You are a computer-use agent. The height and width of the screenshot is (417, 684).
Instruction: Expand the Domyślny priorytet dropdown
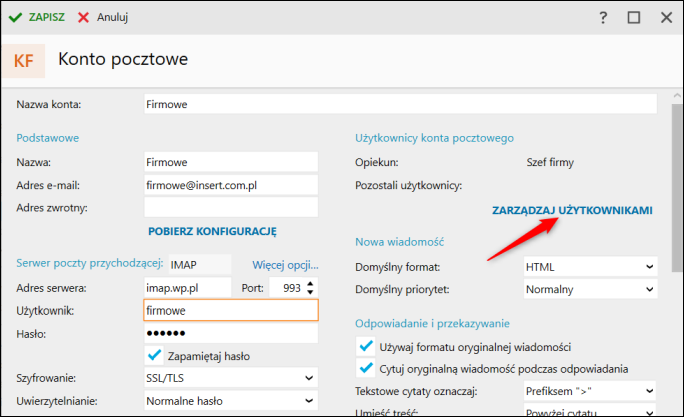click(590, 290)
